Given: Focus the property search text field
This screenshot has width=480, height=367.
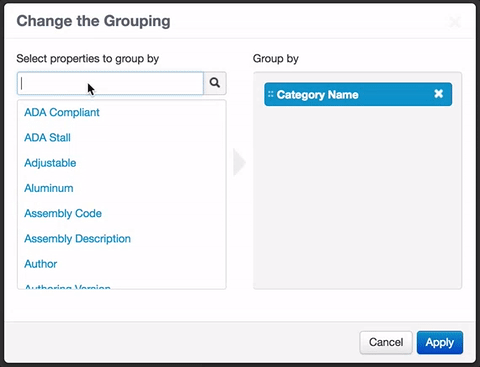Looking at the screenshot, I should [110, 83].
